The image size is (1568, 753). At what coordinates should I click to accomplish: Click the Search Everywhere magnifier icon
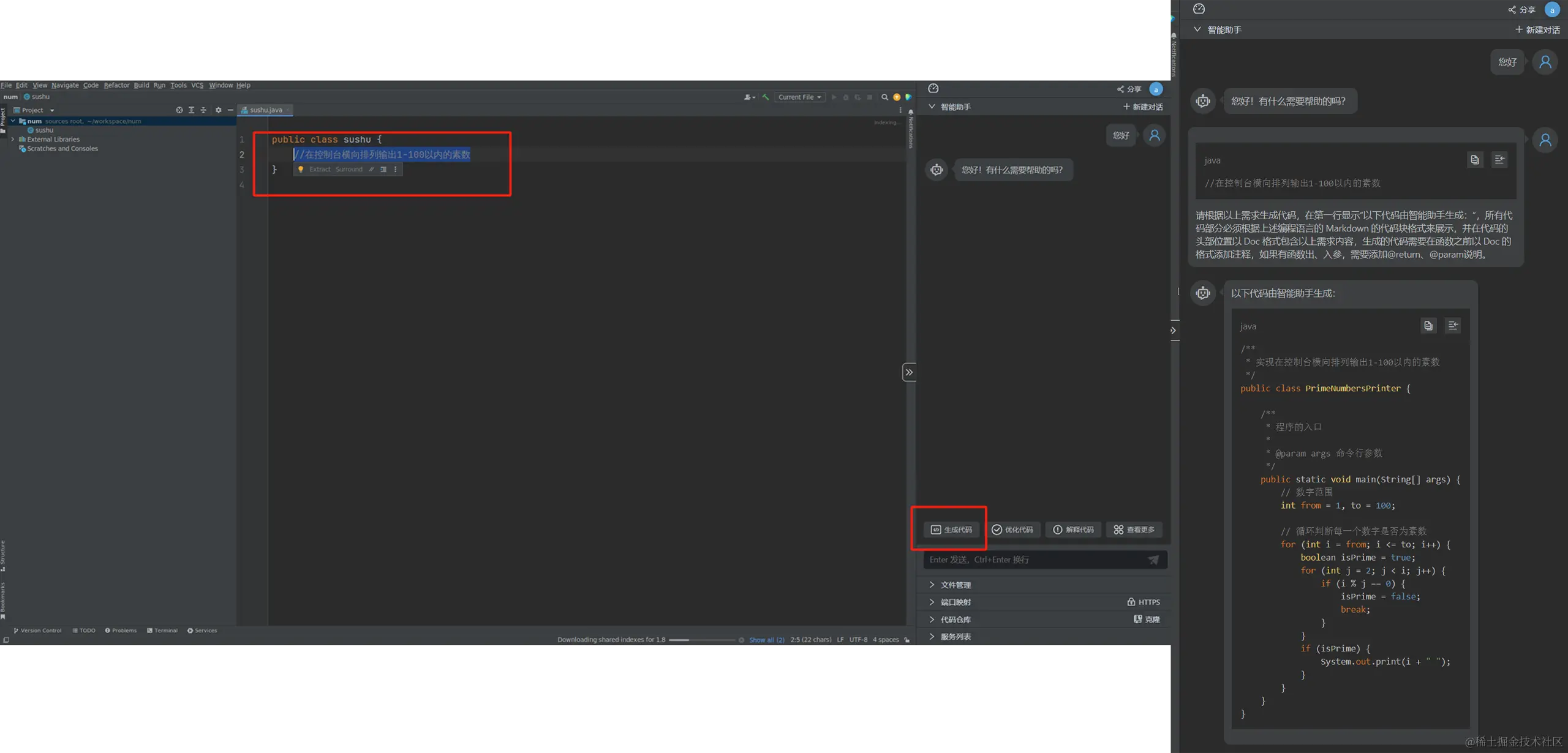[x=884, y=97]
